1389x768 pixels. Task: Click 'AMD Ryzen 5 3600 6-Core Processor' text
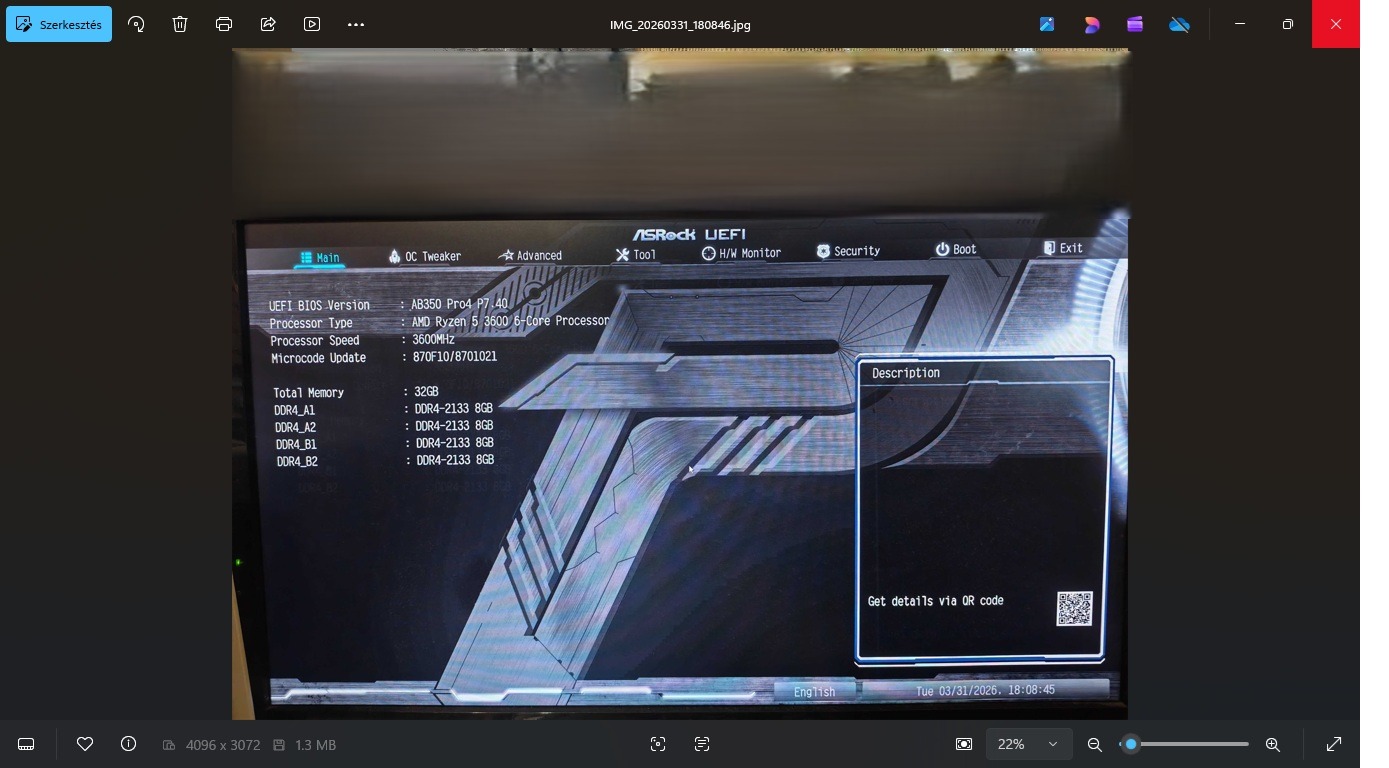pyautogui.click(x=510, y=321)
